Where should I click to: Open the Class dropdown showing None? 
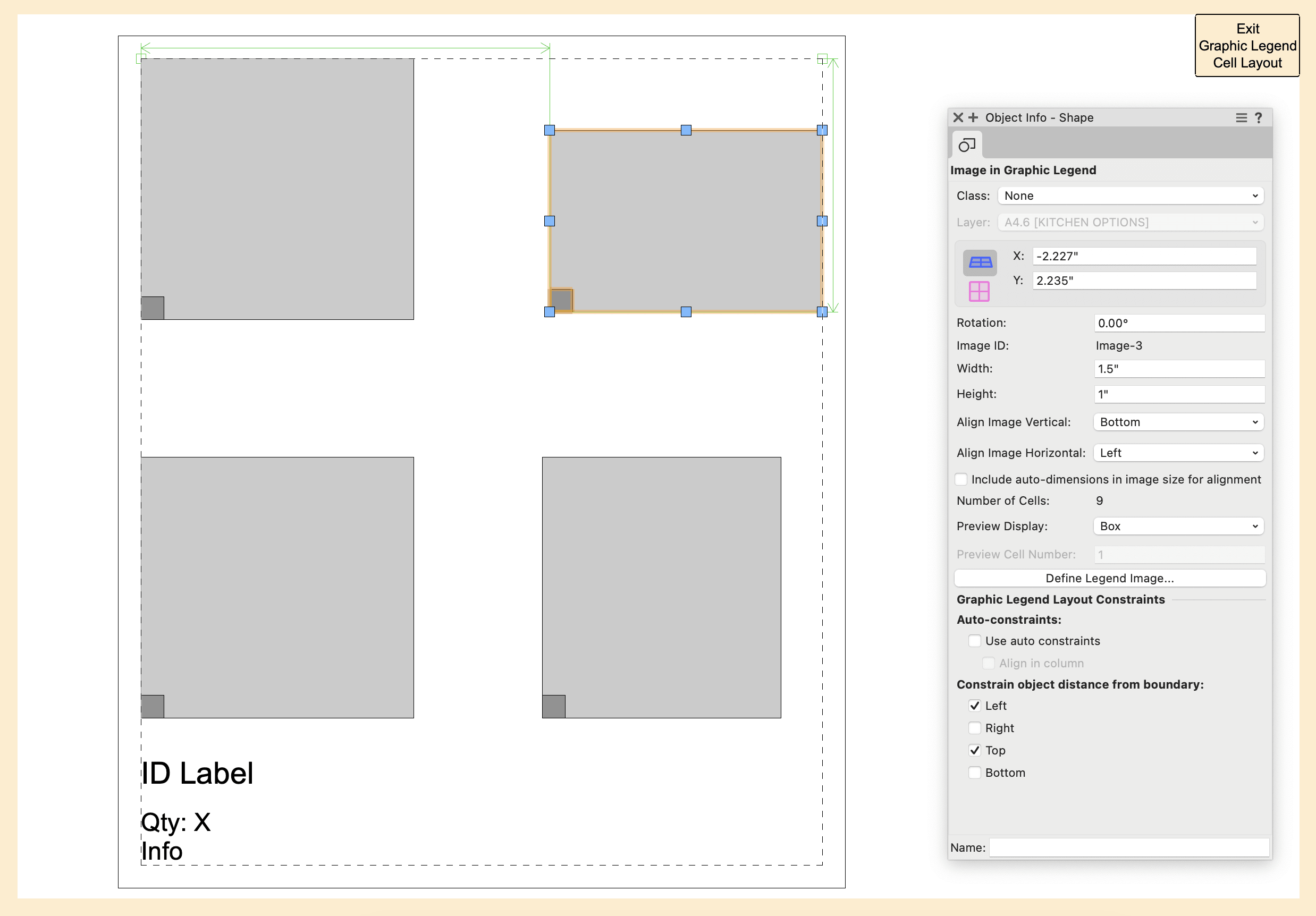pos(1131,196)
